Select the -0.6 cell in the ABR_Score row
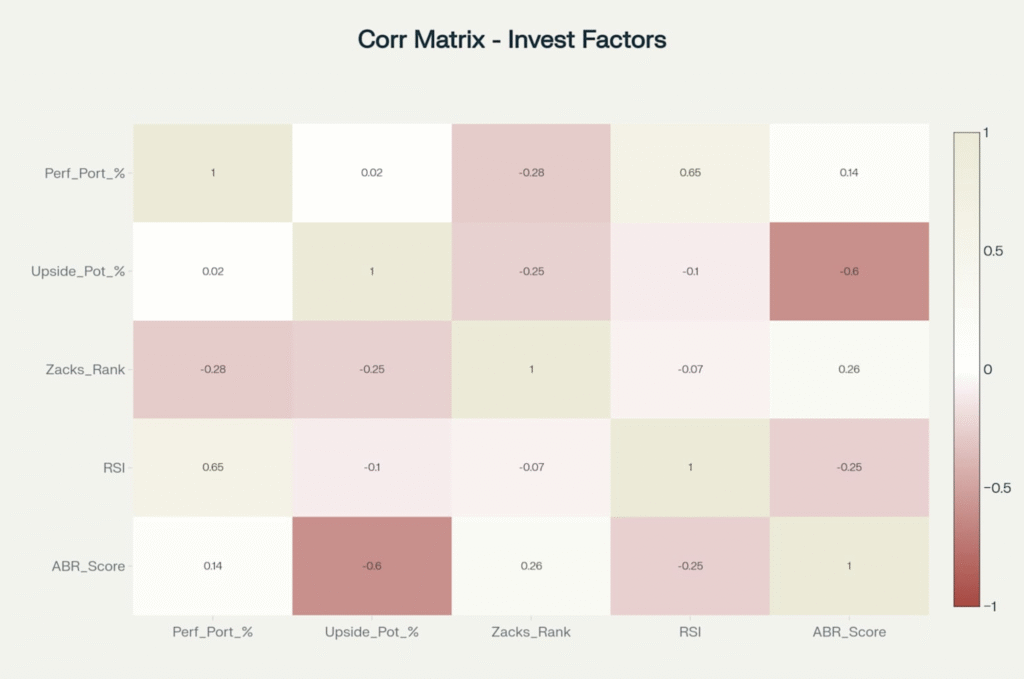This screenshot has width=1024, height=679. point(371,566)
